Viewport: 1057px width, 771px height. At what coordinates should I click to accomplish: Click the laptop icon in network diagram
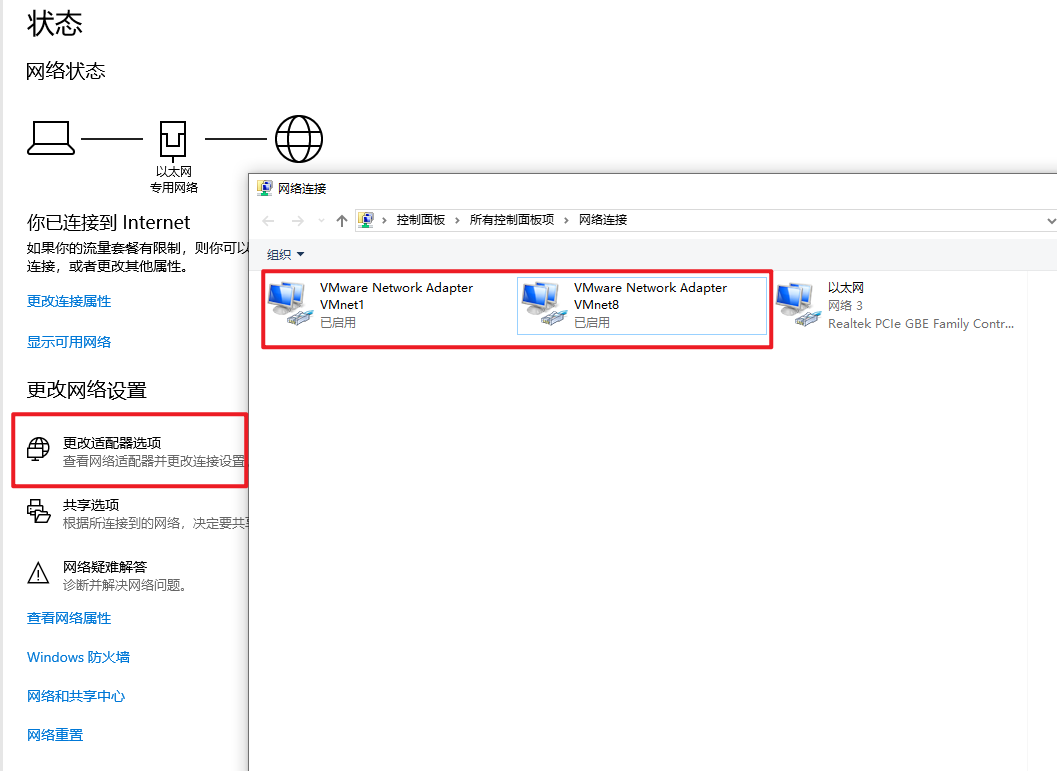51,138
